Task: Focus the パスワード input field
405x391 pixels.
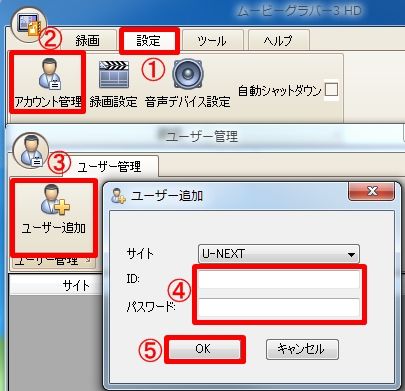Action: click(x=279, y=307)
